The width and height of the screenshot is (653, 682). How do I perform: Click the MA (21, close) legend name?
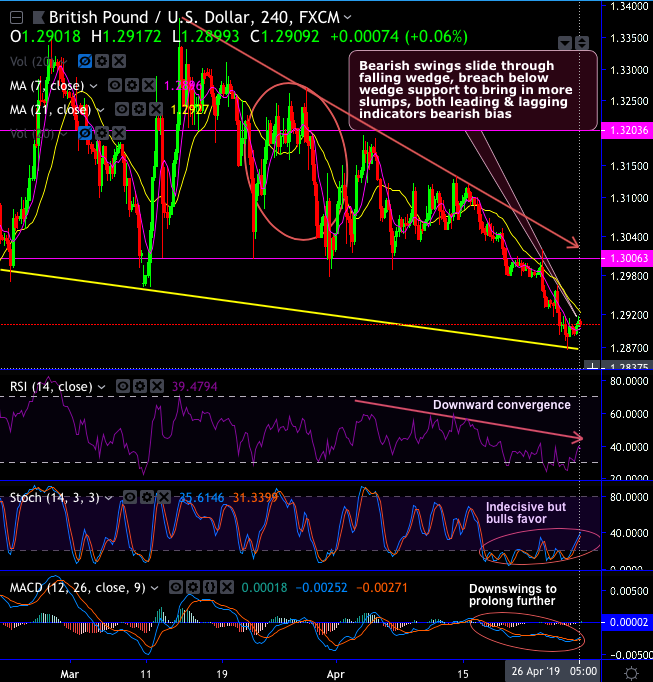tap(50, 110)
